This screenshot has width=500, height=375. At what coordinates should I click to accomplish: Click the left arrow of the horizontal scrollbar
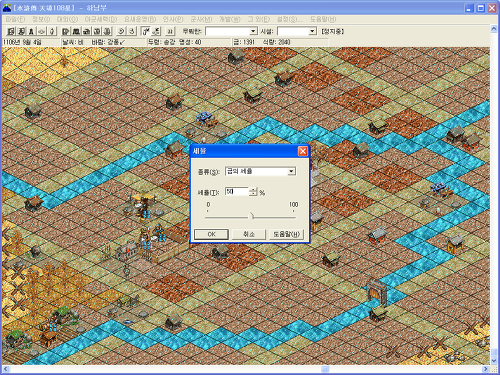pos(6,369)
